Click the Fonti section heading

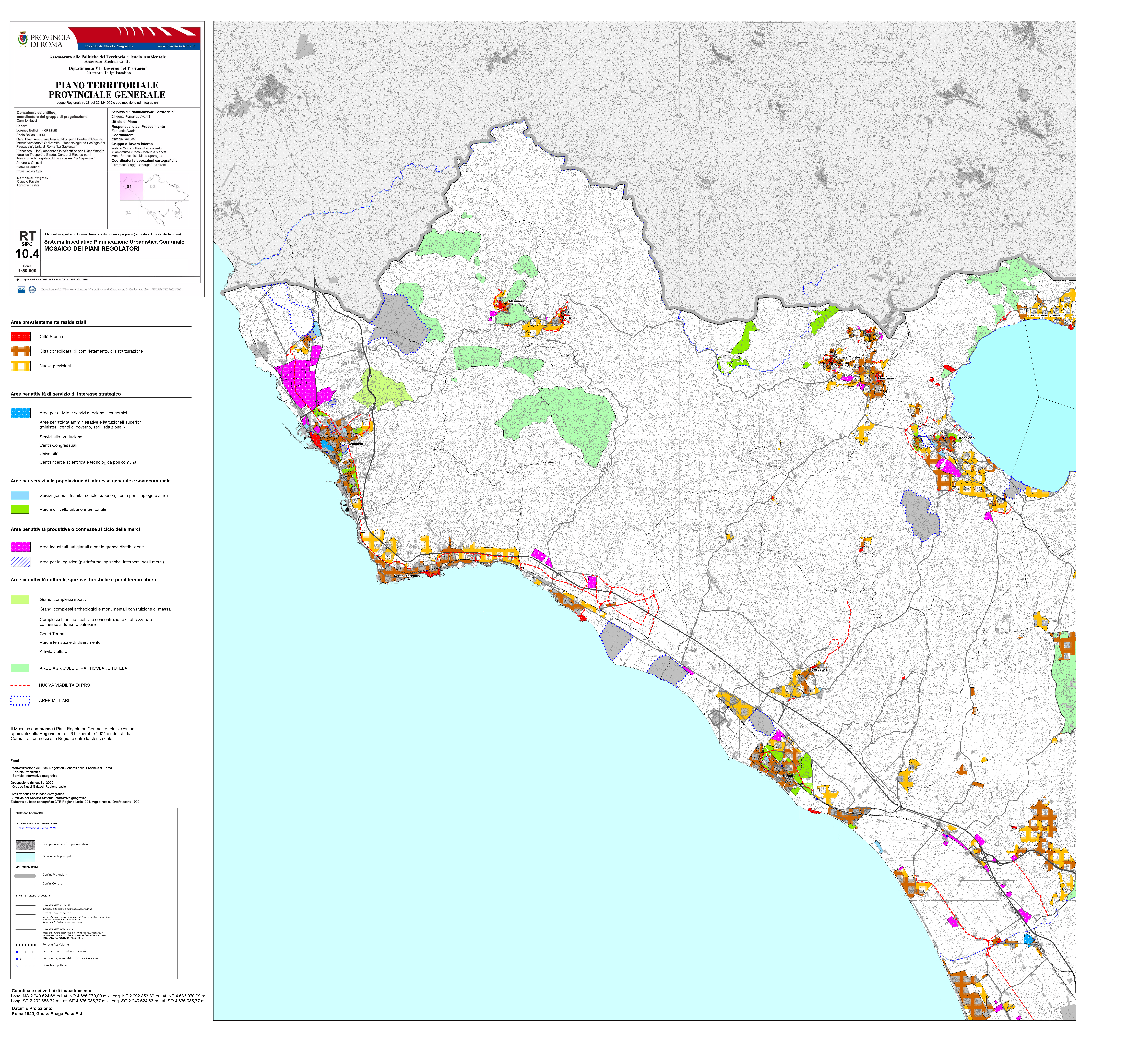click(15, 761)
